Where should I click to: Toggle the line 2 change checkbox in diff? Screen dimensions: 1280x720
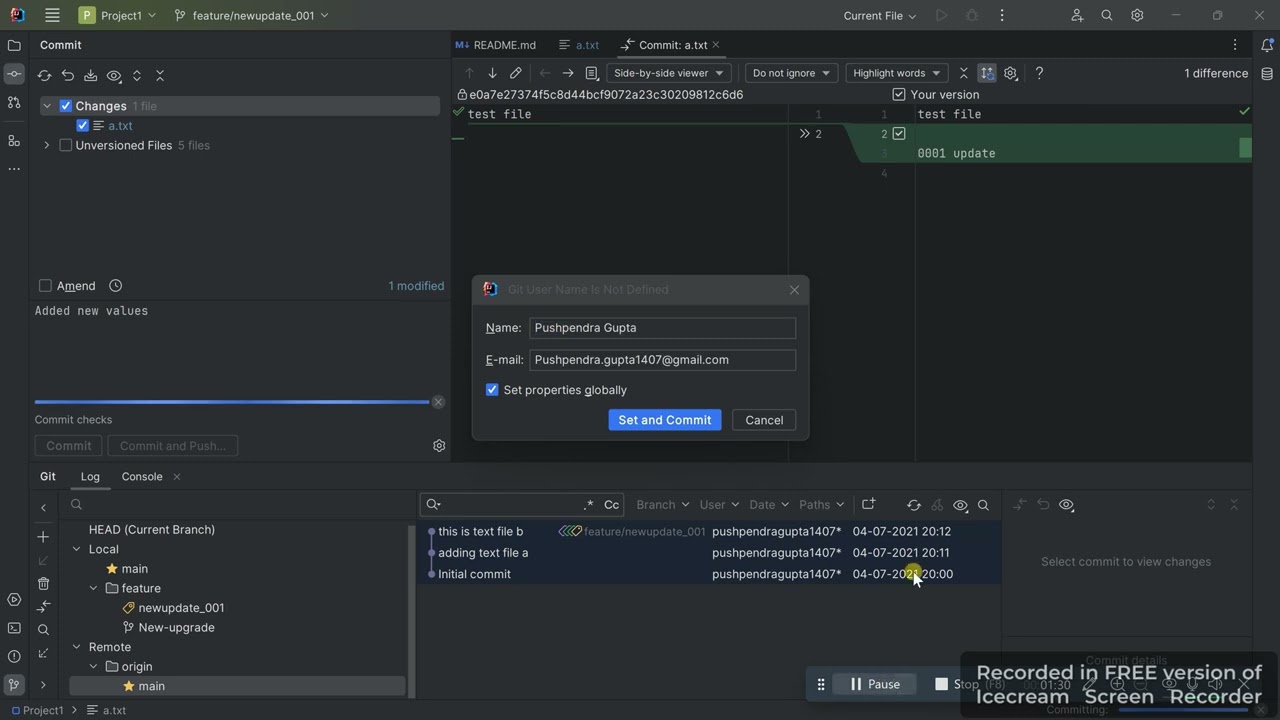(899, 134)
